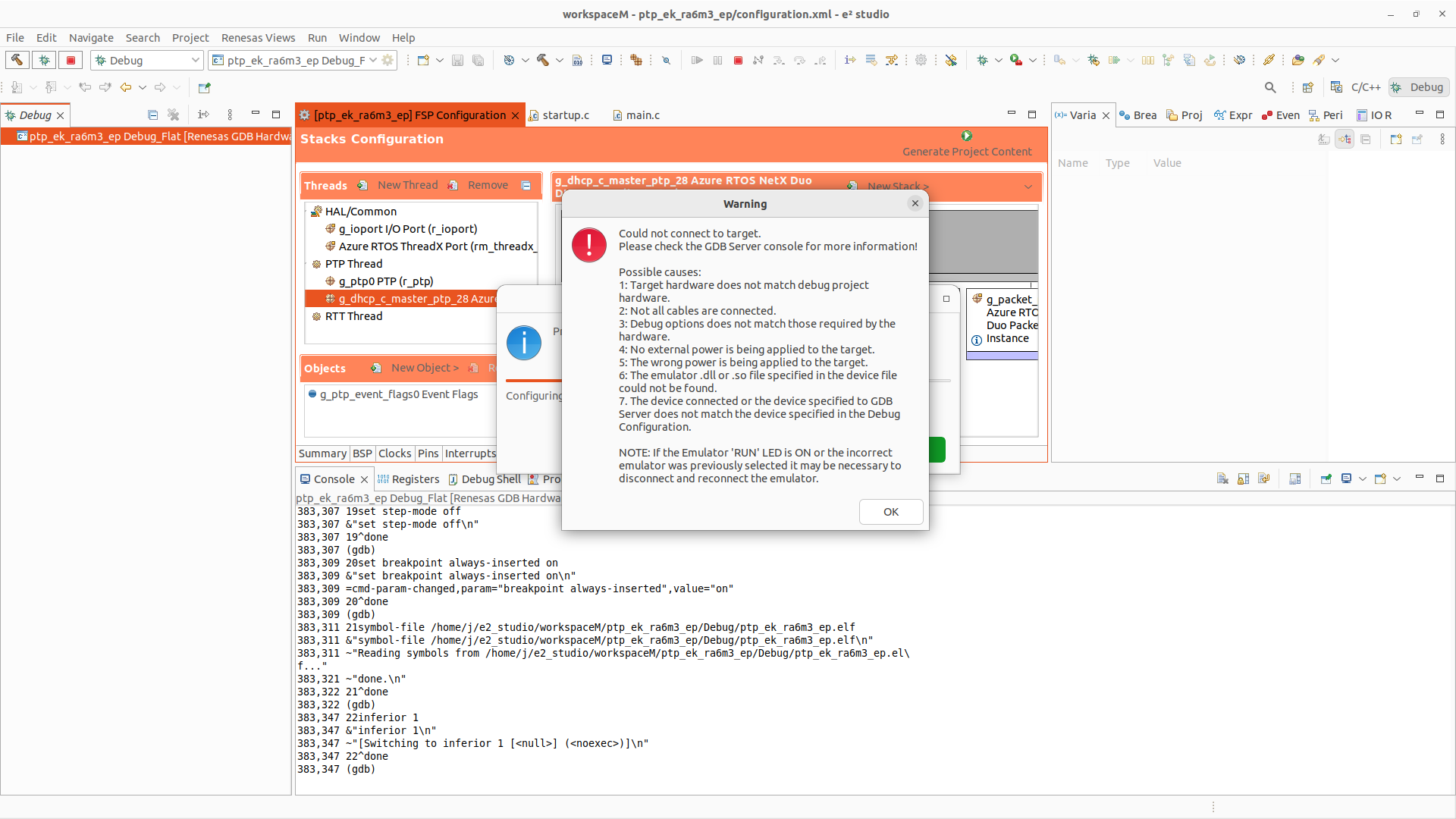Viewport: 1456px width, 819px height.
Task: Close the Warning dialog with X
Action: [x=915, y=203]
